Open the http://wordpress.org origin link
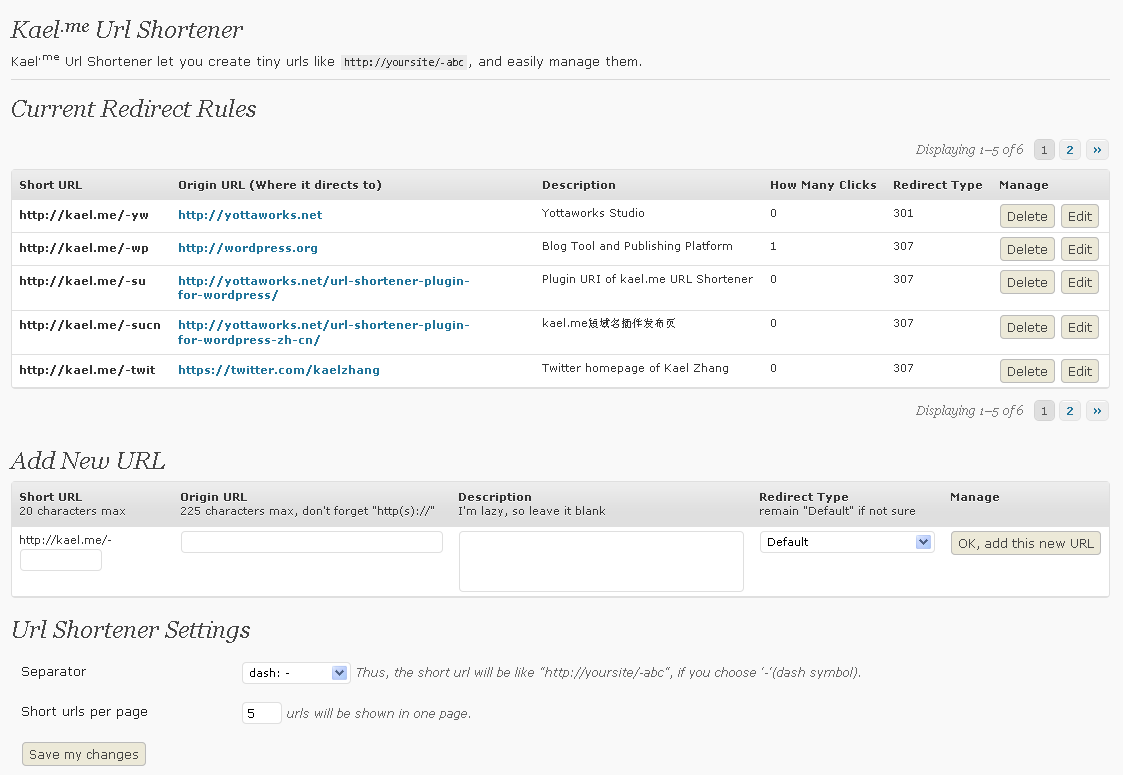 pos(248,248)
